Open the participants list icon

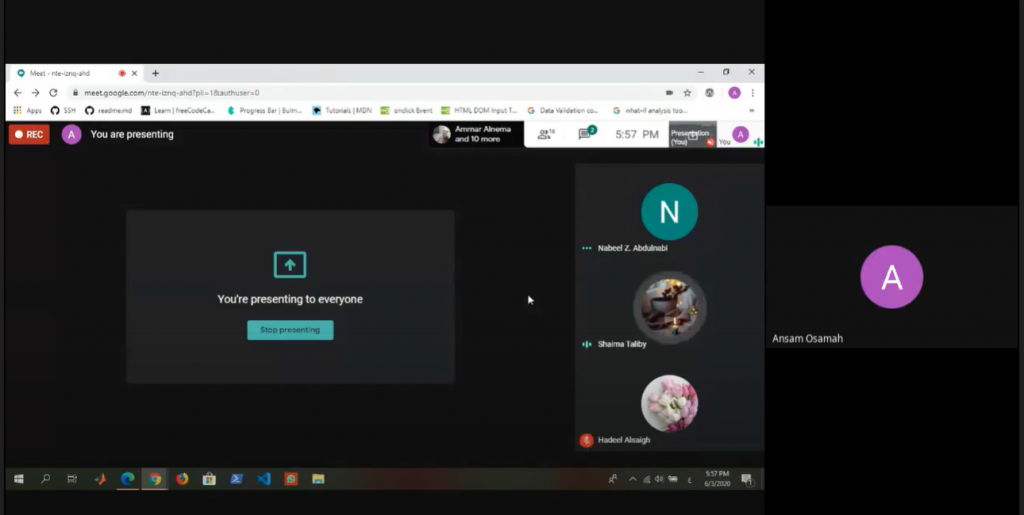tap(545, 134)
